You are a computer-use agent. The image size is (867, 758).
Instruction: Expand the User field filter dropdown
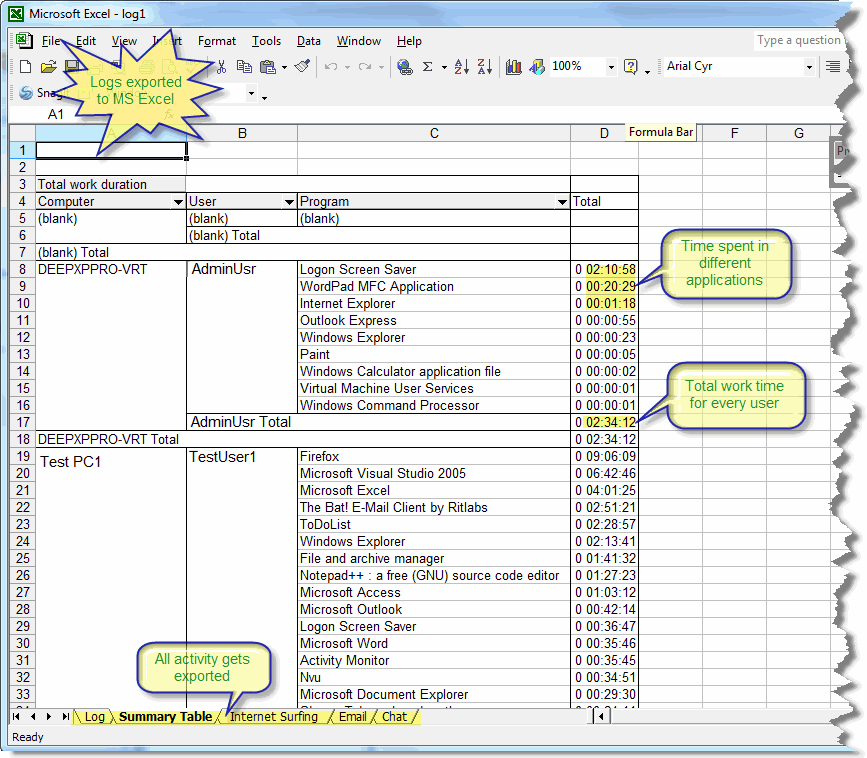coord(289,202)
